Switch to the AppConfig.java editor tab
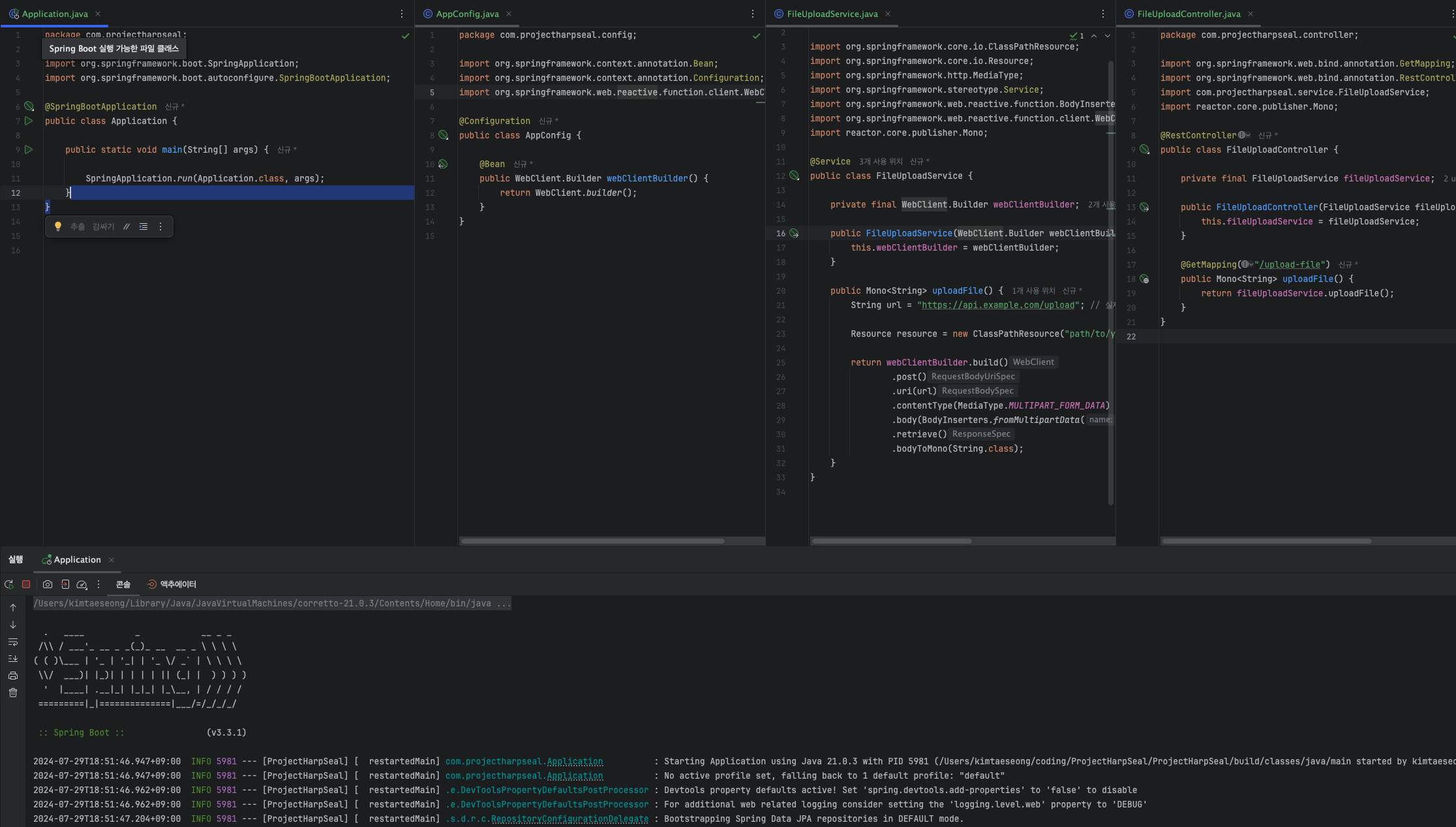Viewport: 1456px width, 827px height. [467, 14]
